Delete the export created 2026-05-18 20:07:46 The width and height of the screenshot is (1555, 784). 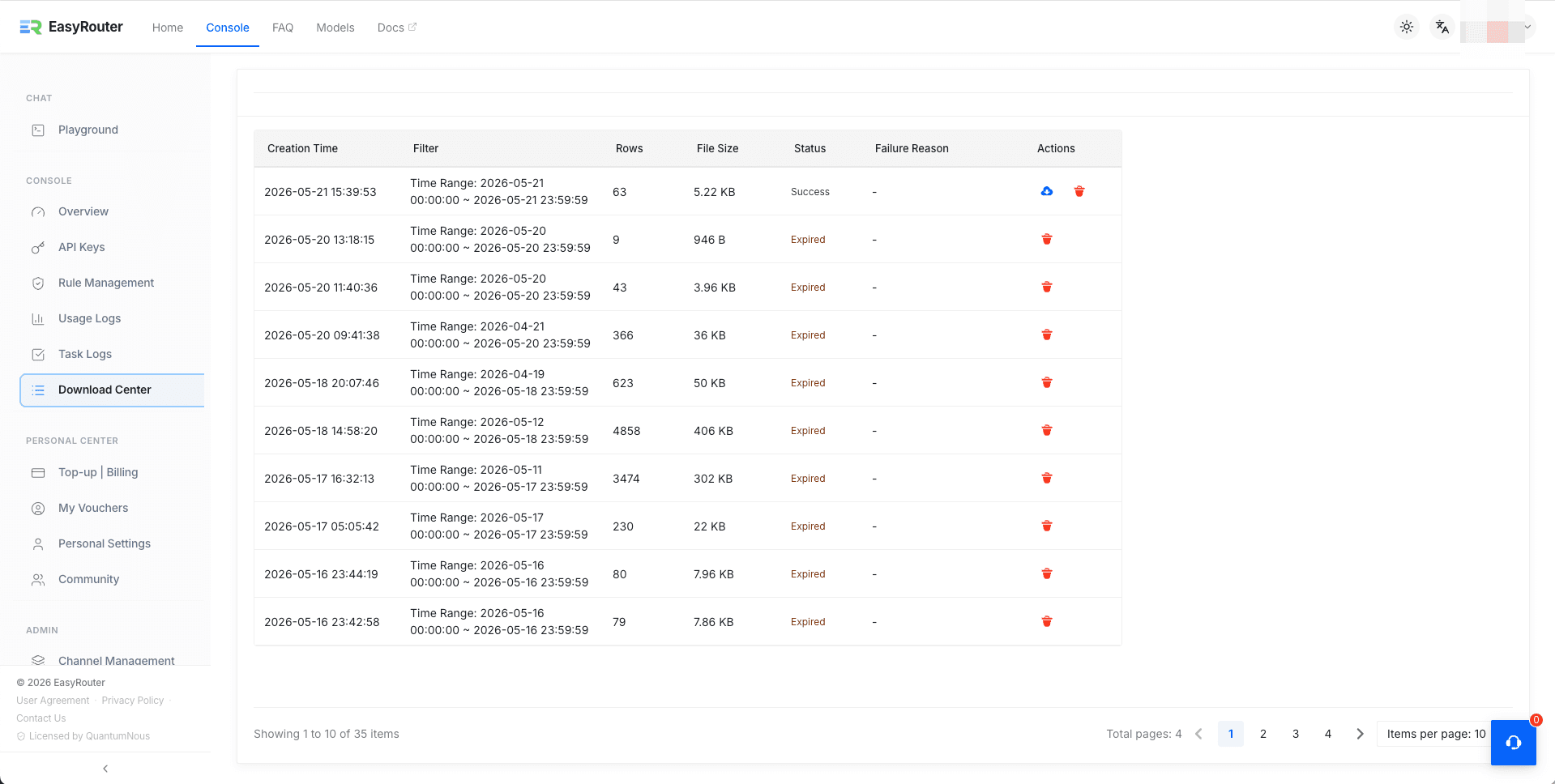click(x=1047, y=382)
